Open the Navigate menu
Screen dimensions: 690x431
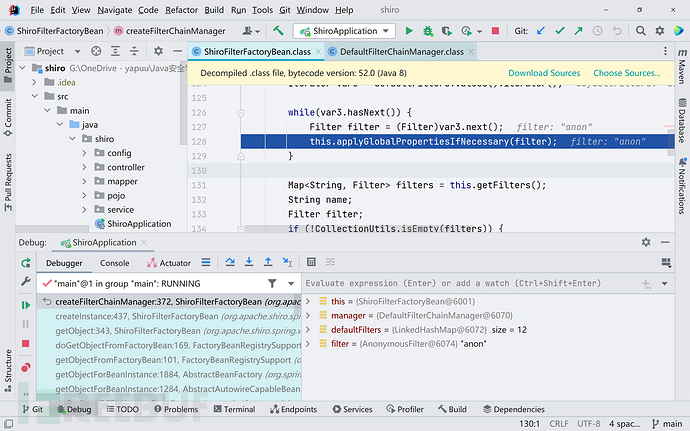point(114,10)
